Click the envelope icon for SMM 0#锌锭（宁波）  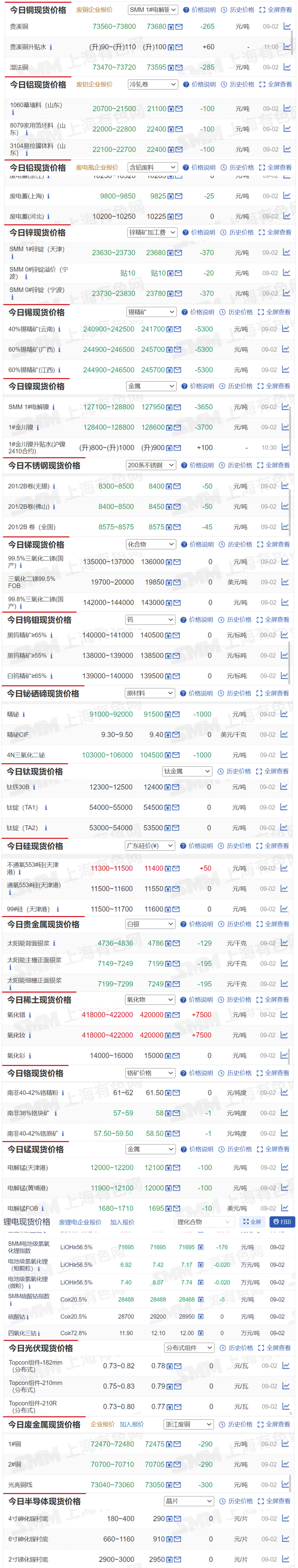(178, 293)
